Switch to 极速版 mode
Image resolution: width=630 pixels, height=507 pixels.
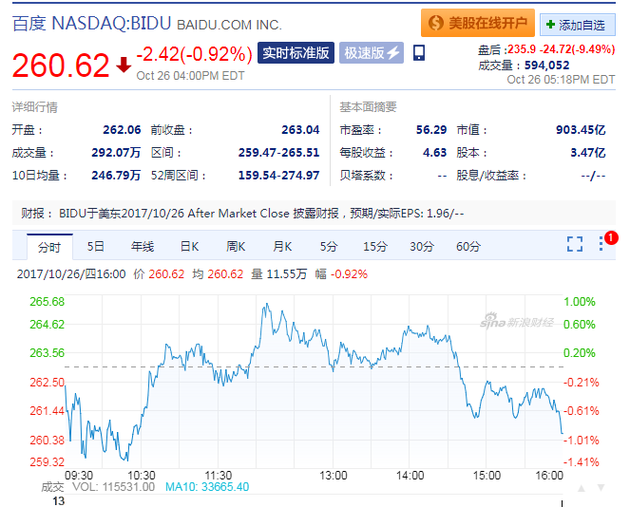pos(371,53)
